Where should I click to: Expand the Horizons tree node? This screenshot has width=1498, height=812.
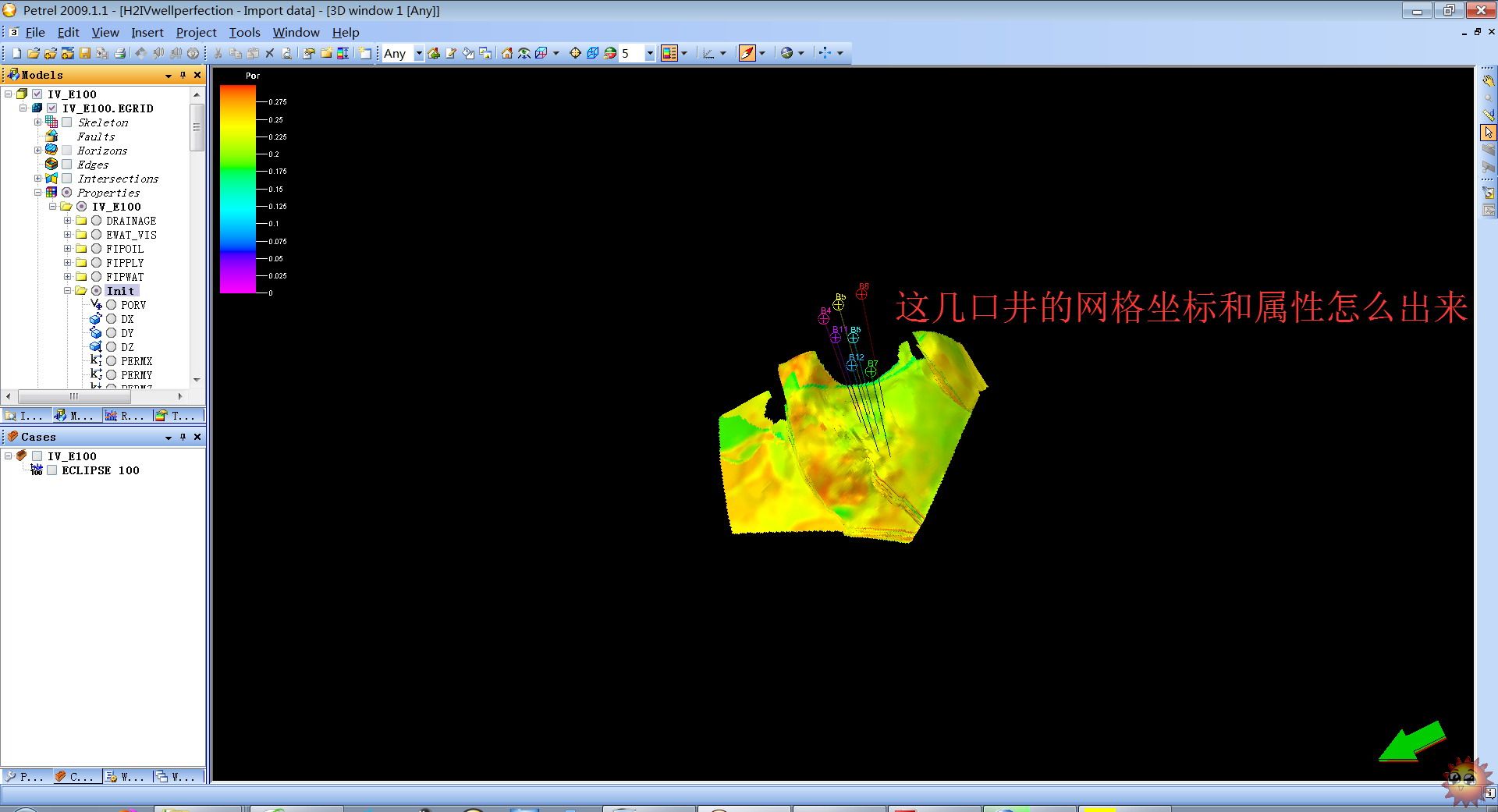click(37, 151)
